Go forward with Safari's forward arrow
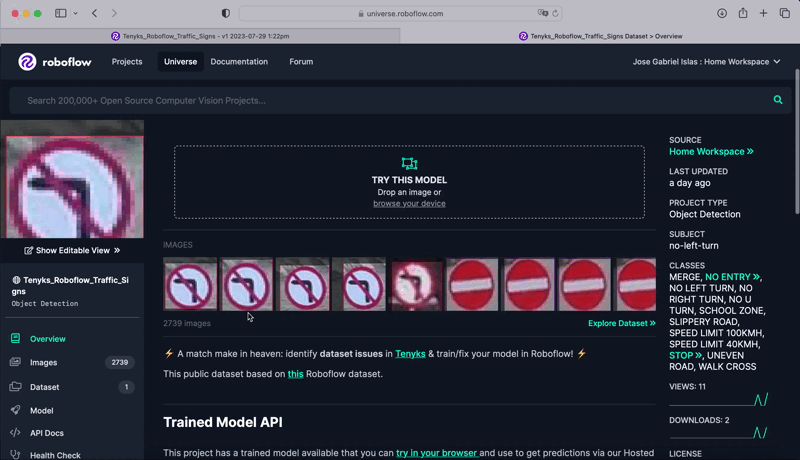800x460 pixels. pyautogui.click(x=114, y=13)
